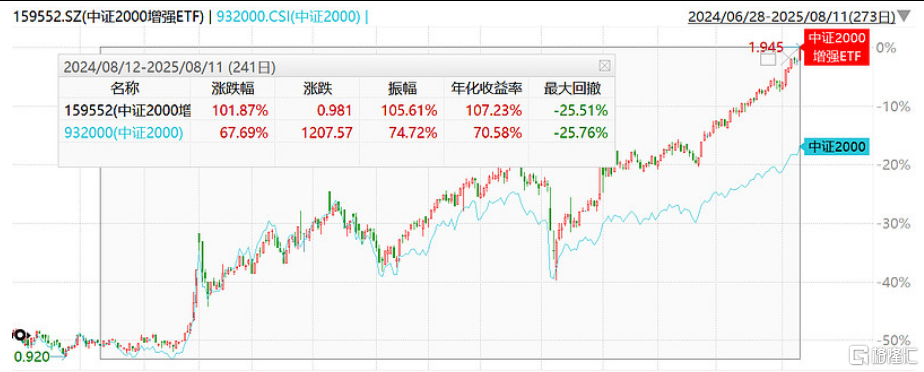Click the 1.945 high price label
The image size is (924, 372).
click(x=765, y=46)
